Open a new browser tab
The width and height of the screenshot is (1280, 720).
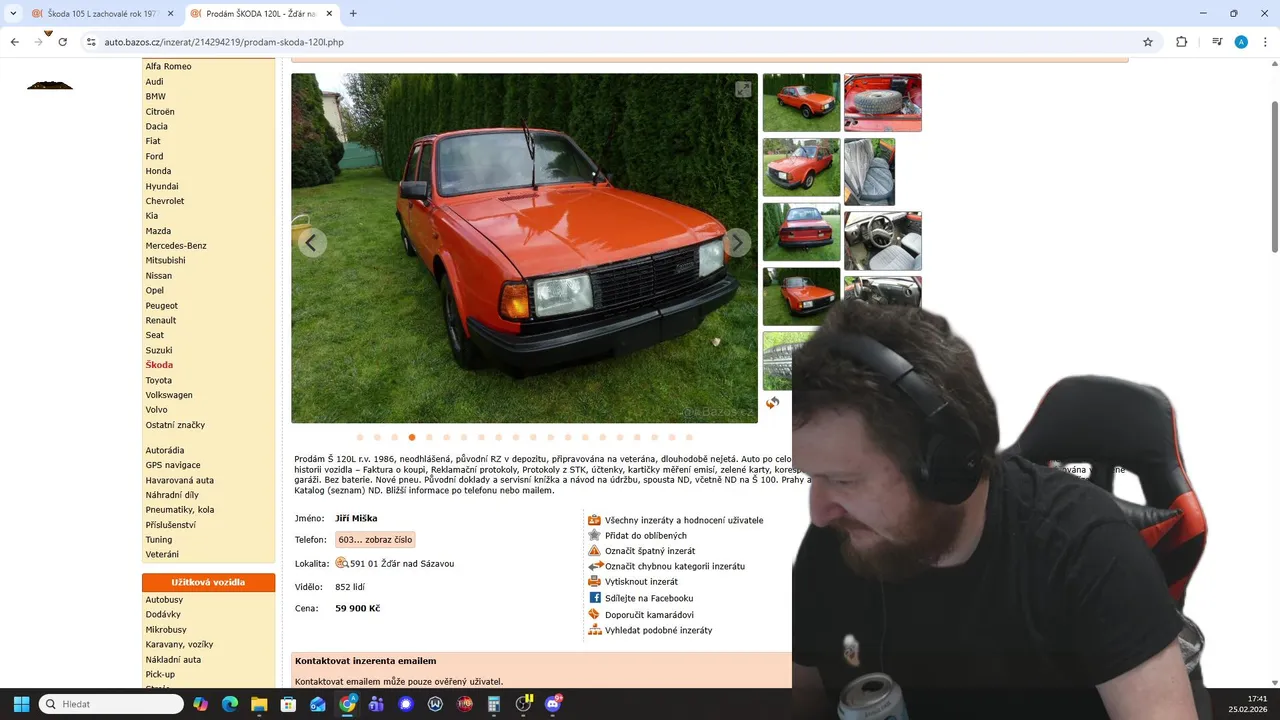click(x=353, y=13)
